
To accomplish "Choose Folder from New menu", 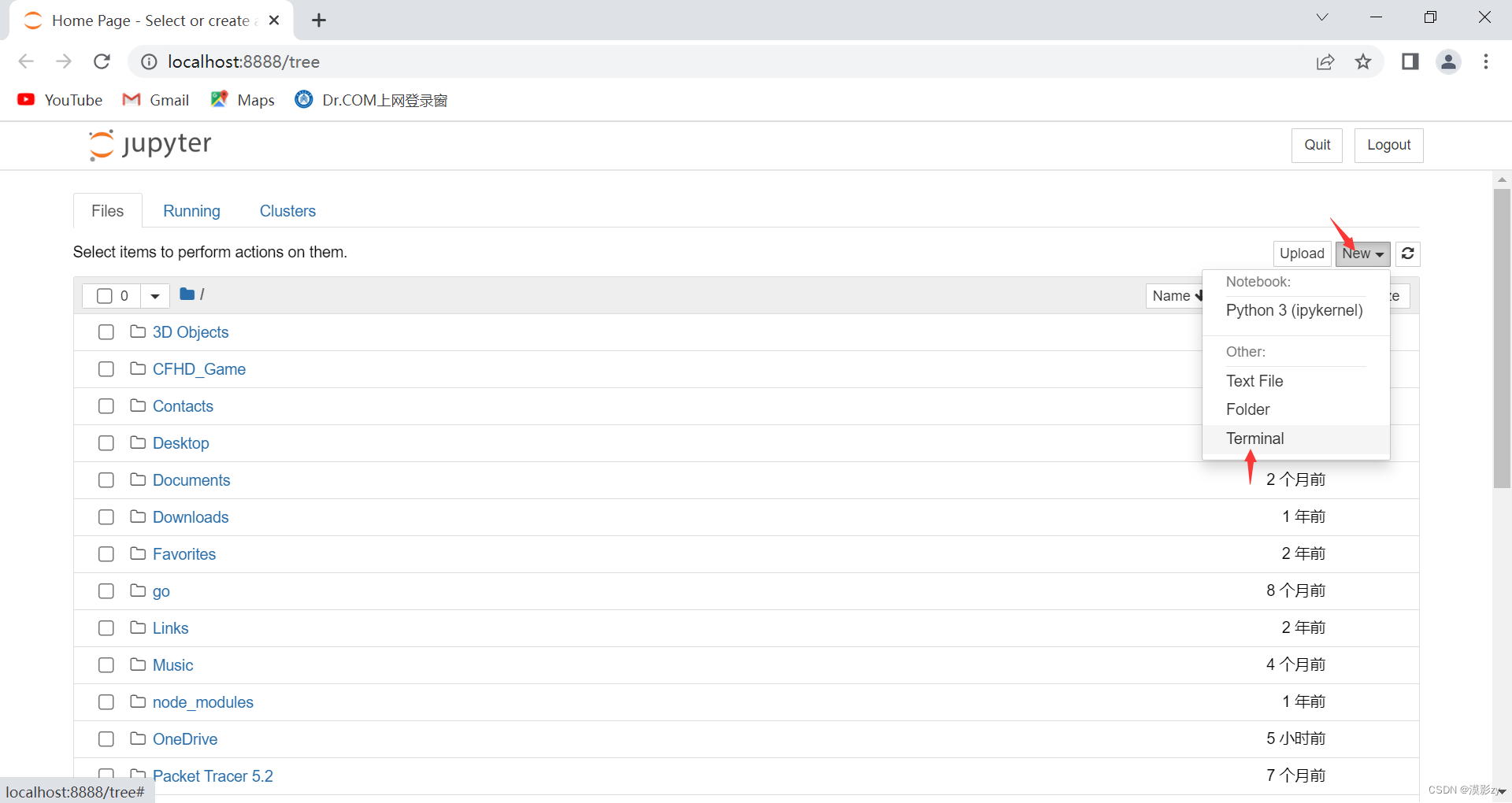I will (1295, 409).
